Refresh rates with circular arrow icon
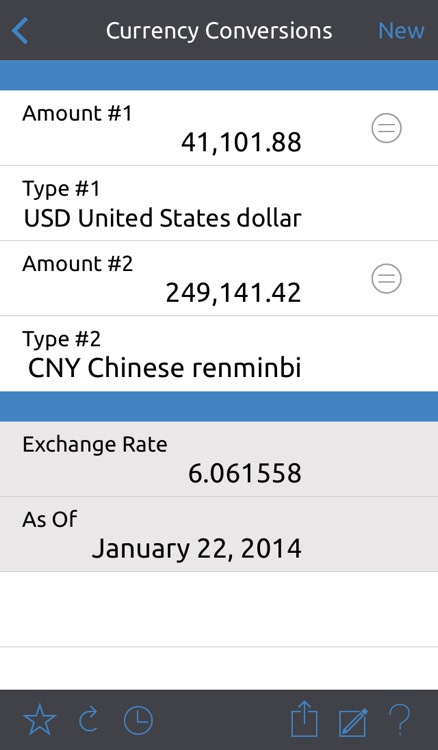The height and width of the screenshot is (750, 438). (x=89, y=720)
